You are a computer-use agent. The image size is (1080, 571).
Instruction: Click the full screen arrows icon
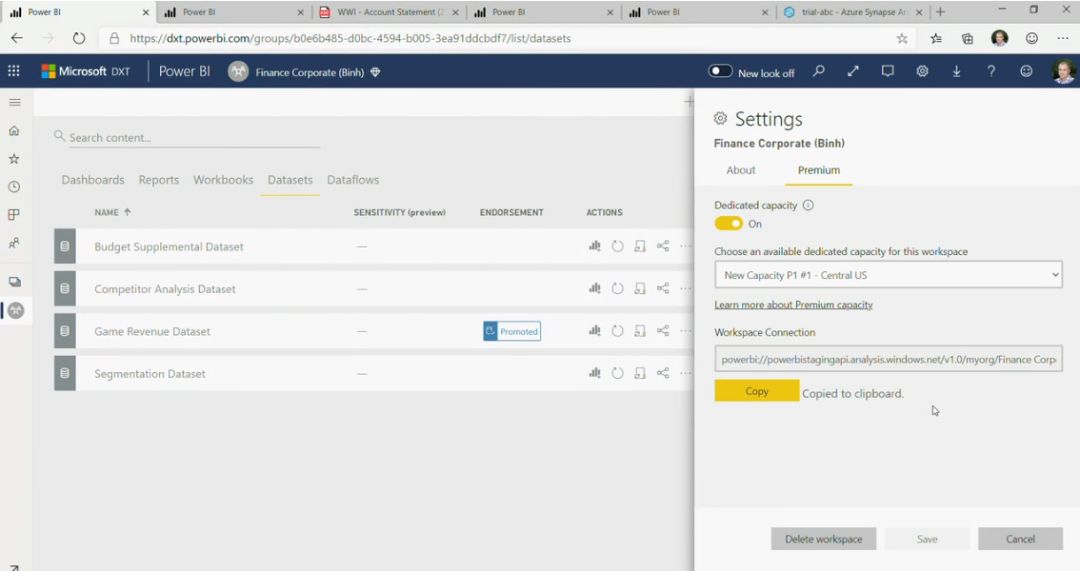(x=853, y=71)
